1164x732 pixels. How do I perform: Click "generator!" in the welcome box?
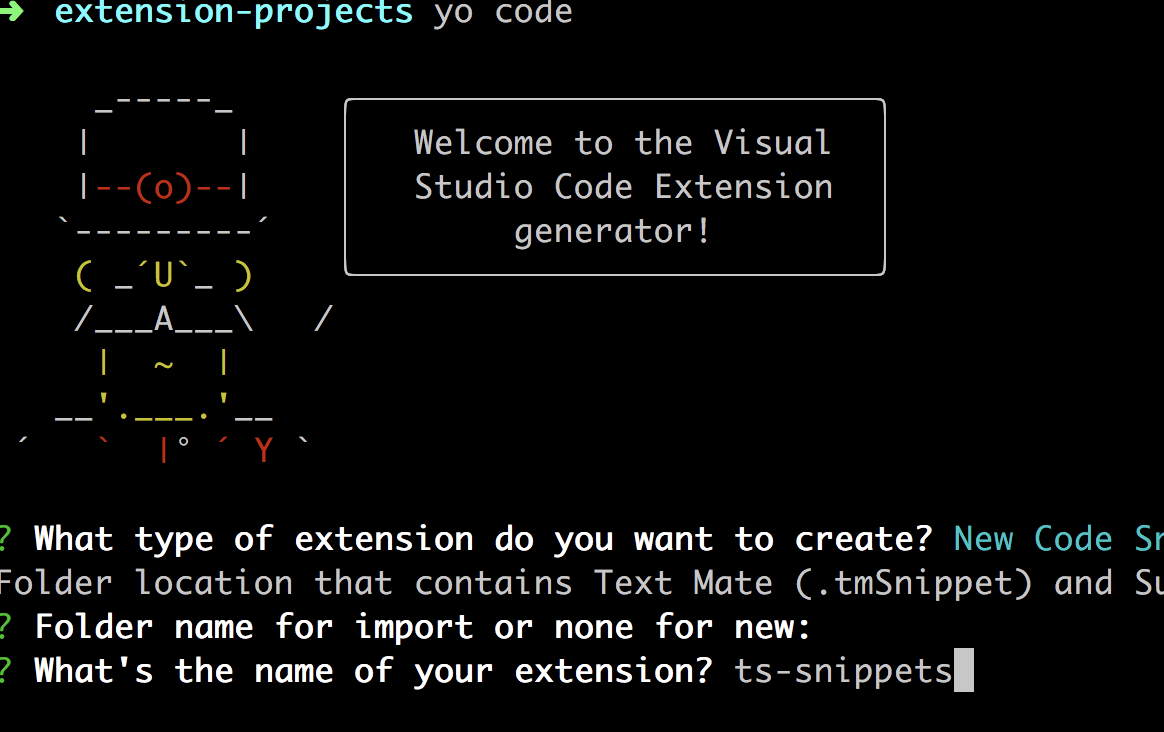pos(613,231)
